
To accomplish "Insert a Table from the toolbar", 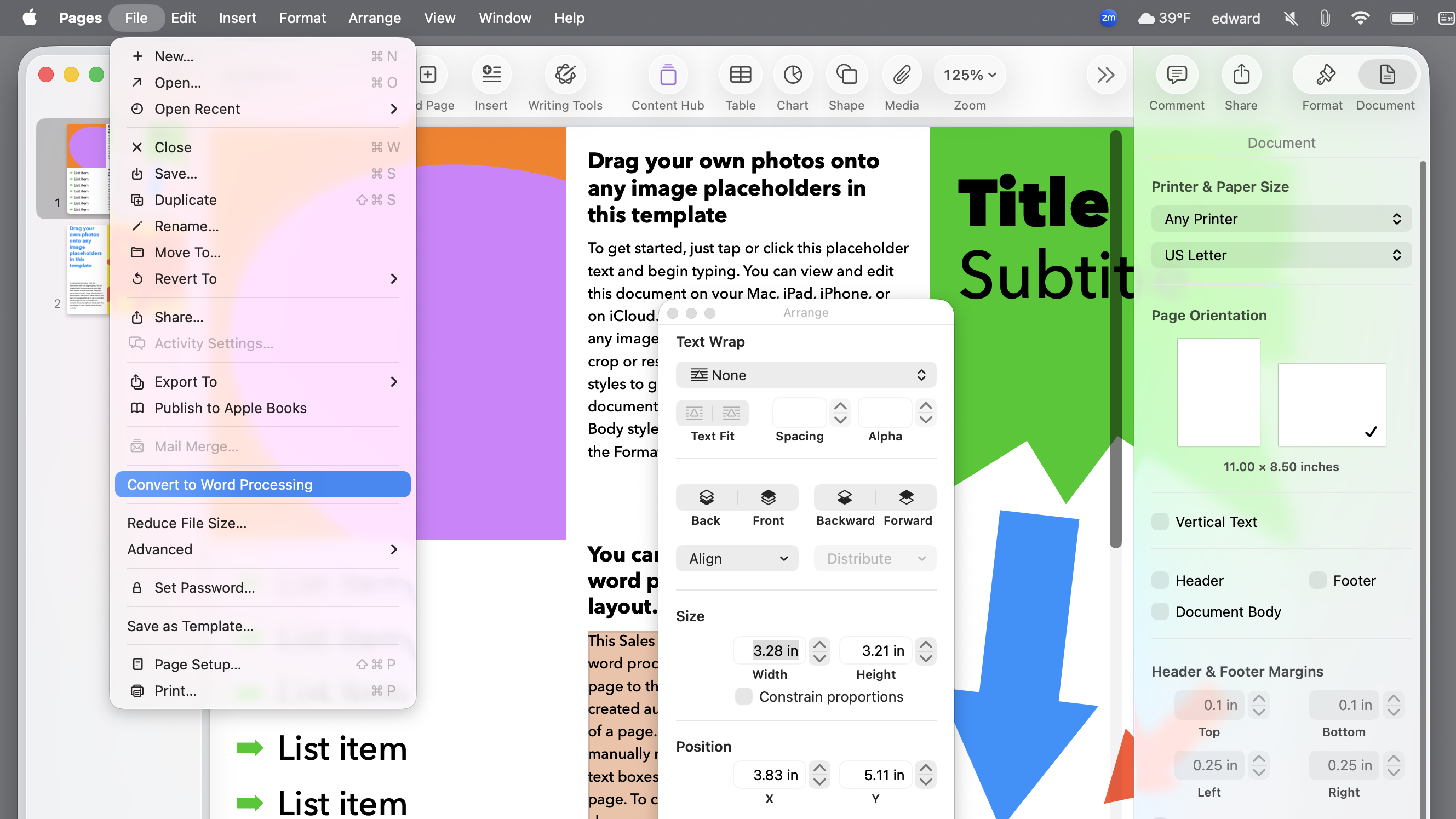I will [740, 75].
